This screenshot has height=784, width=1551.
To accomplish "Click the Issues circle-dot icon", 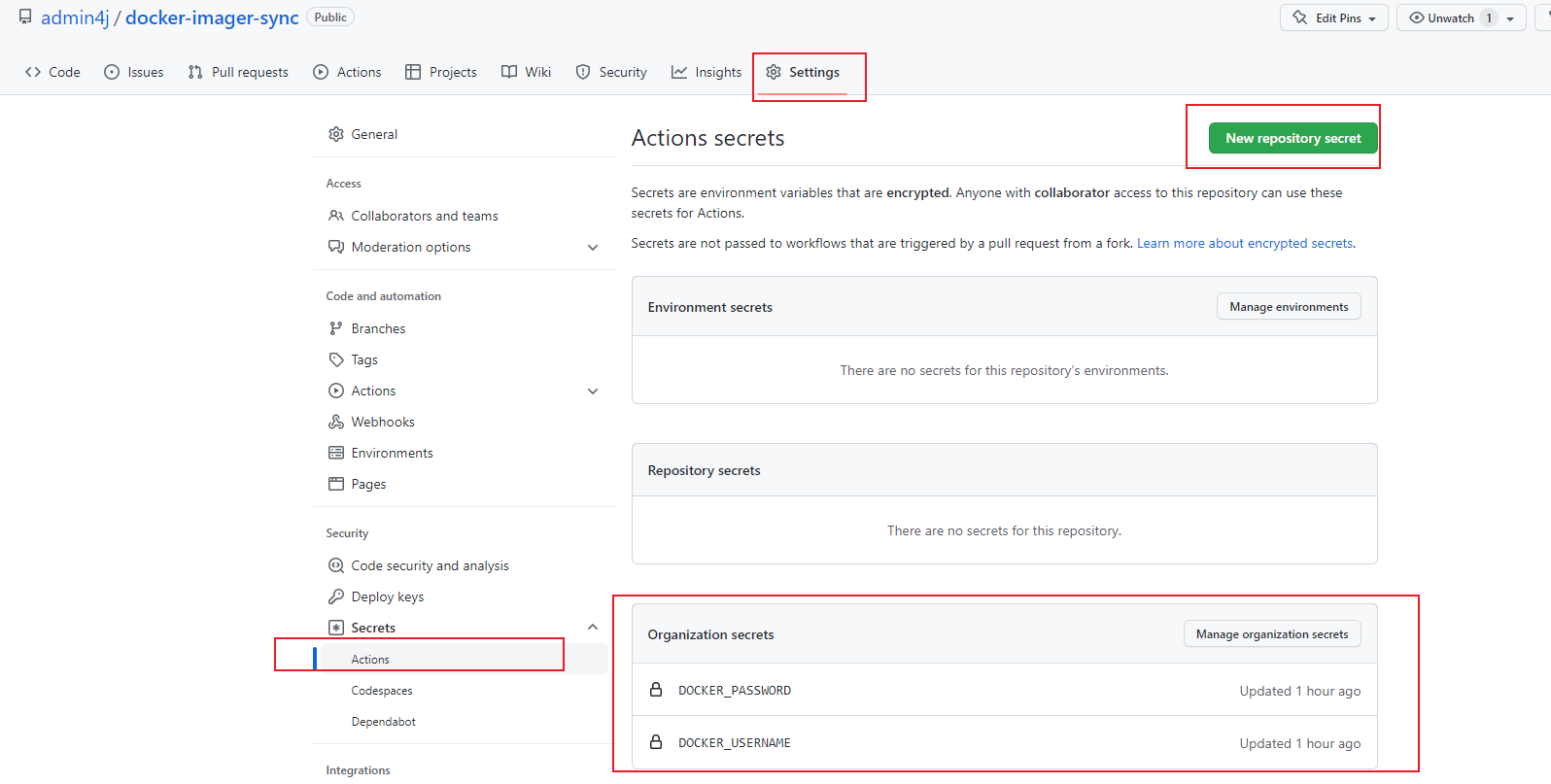I will (112, 72).
